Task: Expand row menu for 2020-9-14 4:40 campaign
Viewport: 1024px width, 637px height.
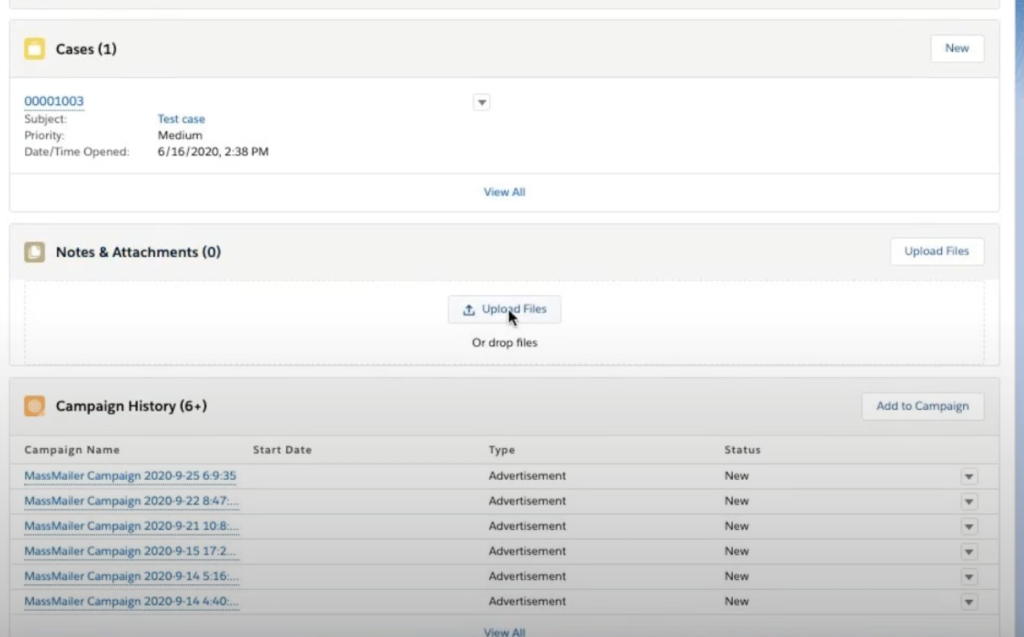Action: 969,602
